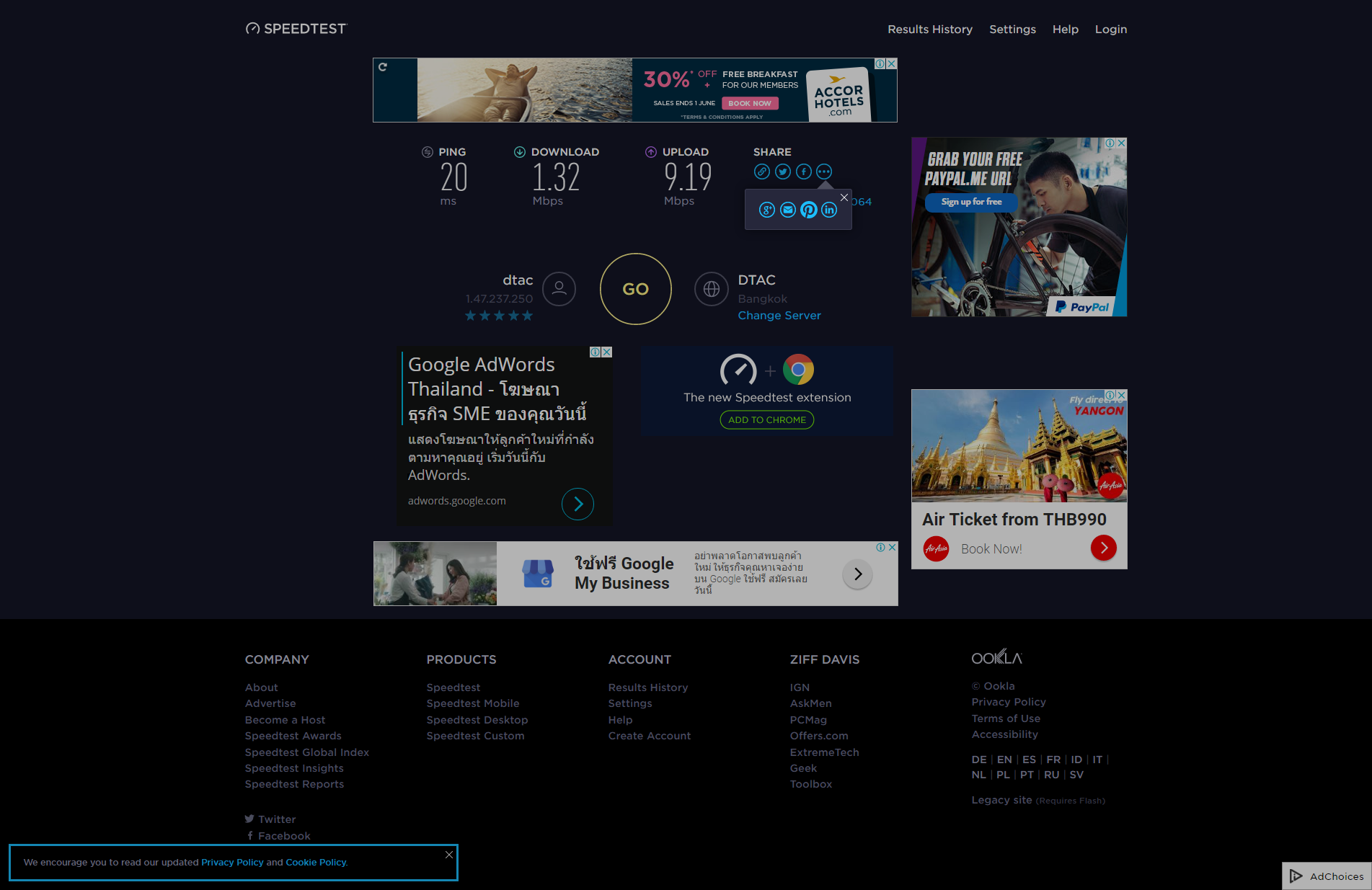Close the share options popup

(844, 197)
